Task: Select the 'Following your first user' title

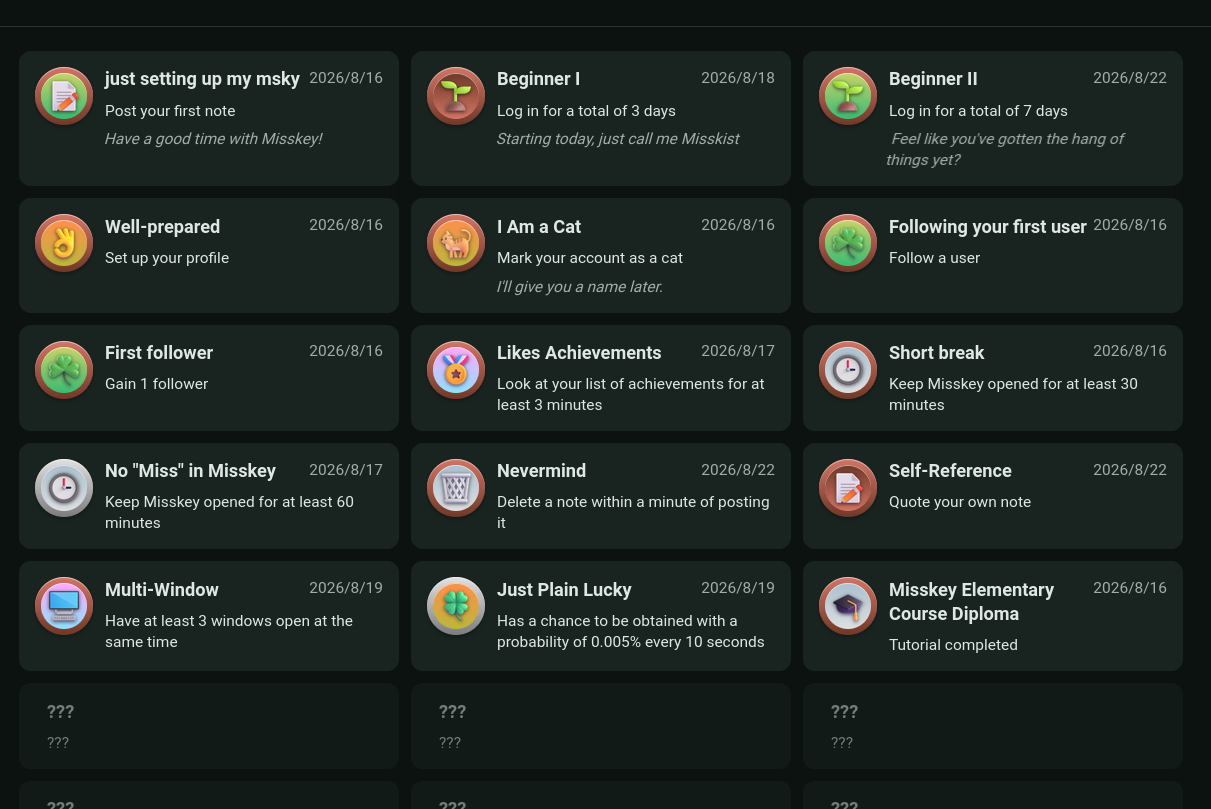Action: tap(988, 227)
